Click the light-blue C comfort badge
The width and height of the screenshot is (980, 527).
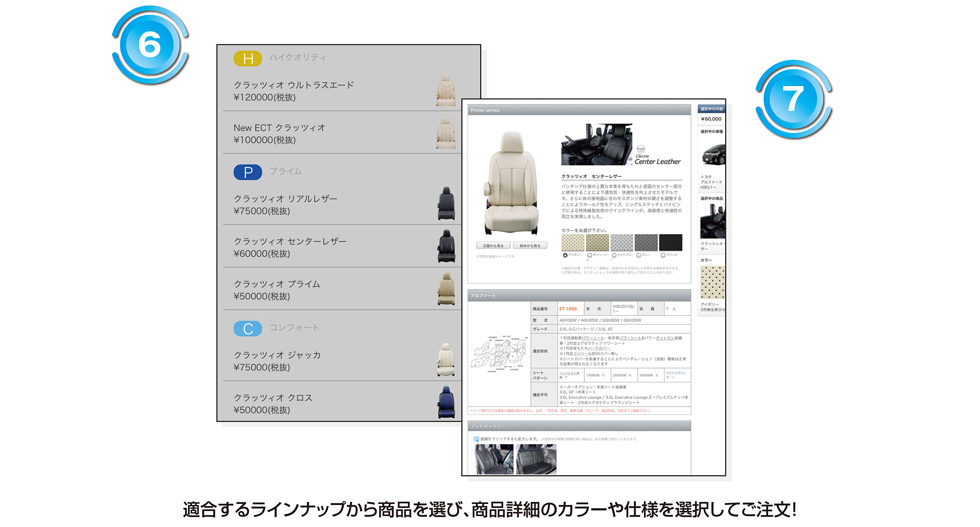[248, 328]
